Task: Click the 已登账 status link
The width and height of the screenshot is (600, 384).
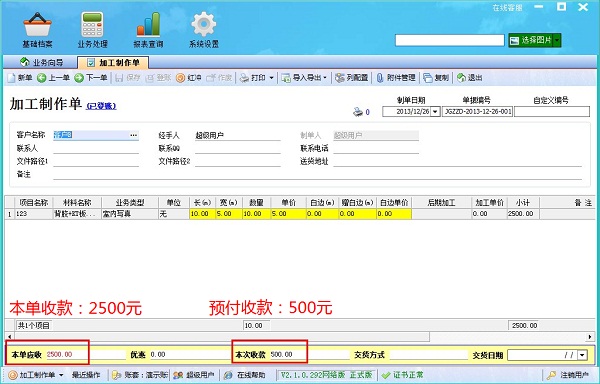Action: click(x=101, y=106)
